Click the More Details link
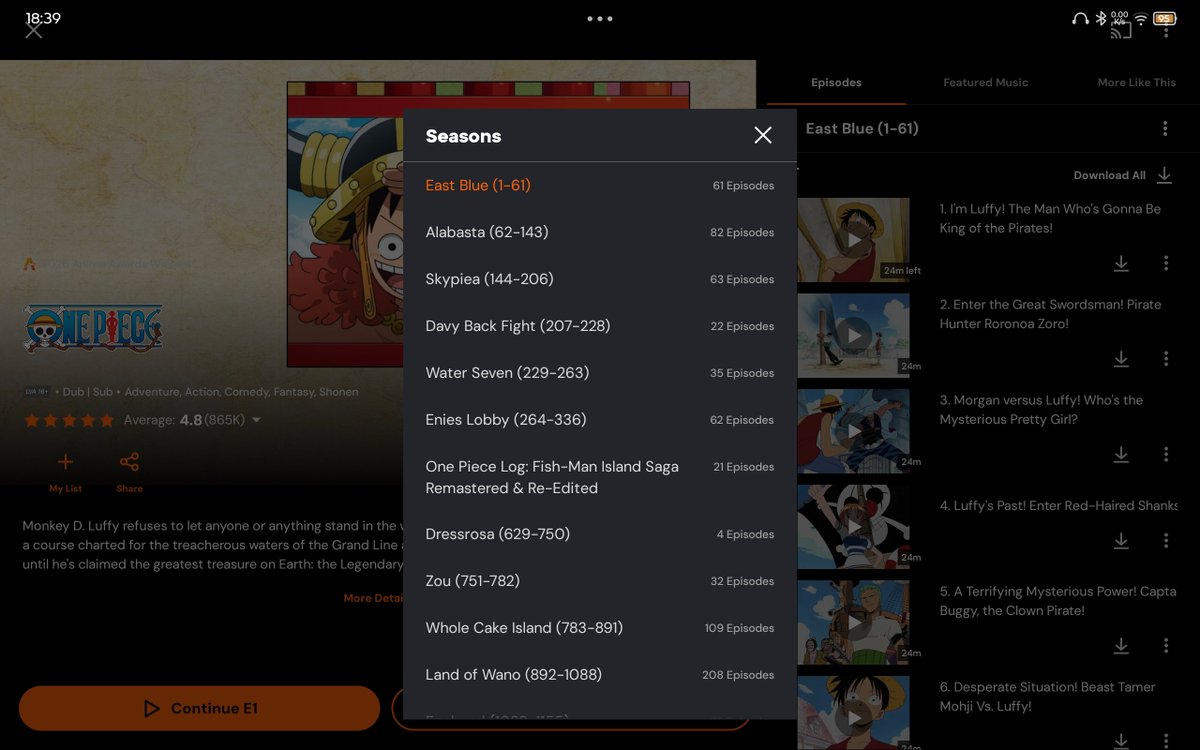Viewport: 1200px width, 750px height. click(x=373, y=598)
